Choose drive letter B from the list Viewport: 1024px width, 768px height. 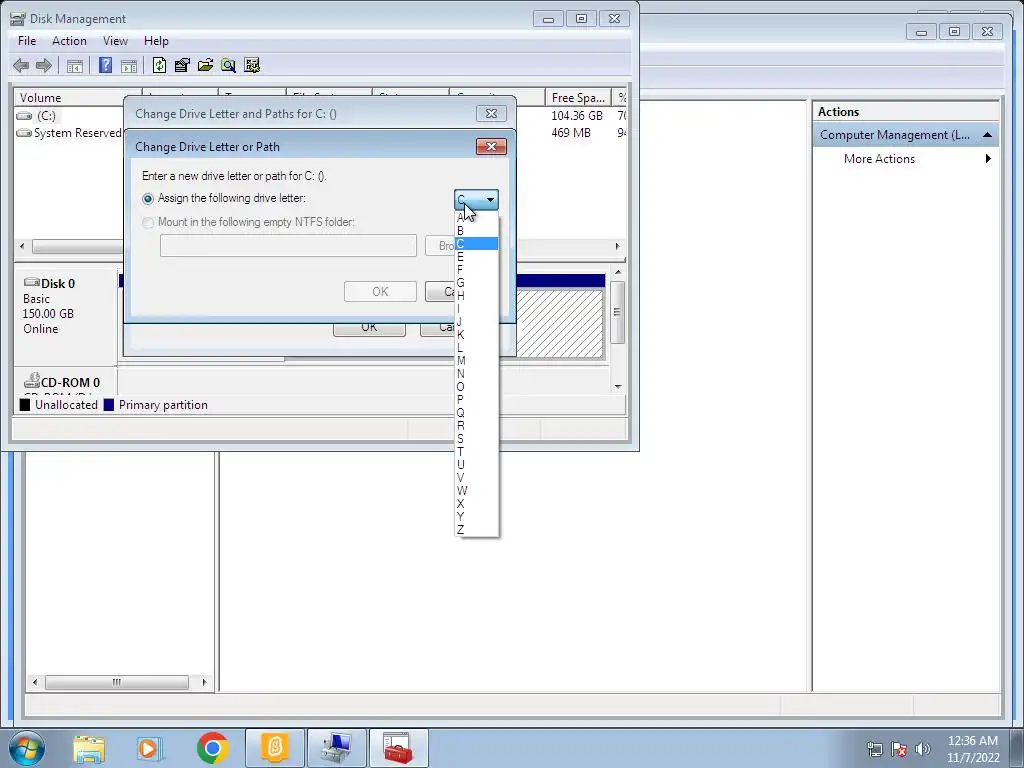(476, 231)
